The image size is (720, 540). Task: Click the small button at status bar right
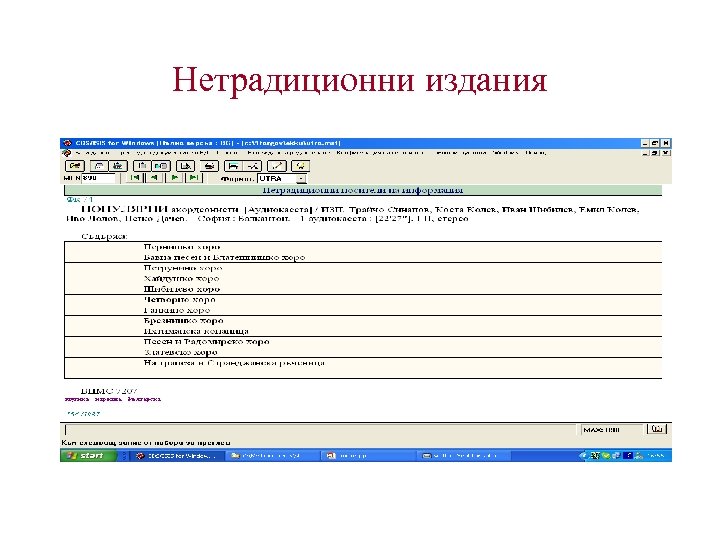click(x=657, y=429)
